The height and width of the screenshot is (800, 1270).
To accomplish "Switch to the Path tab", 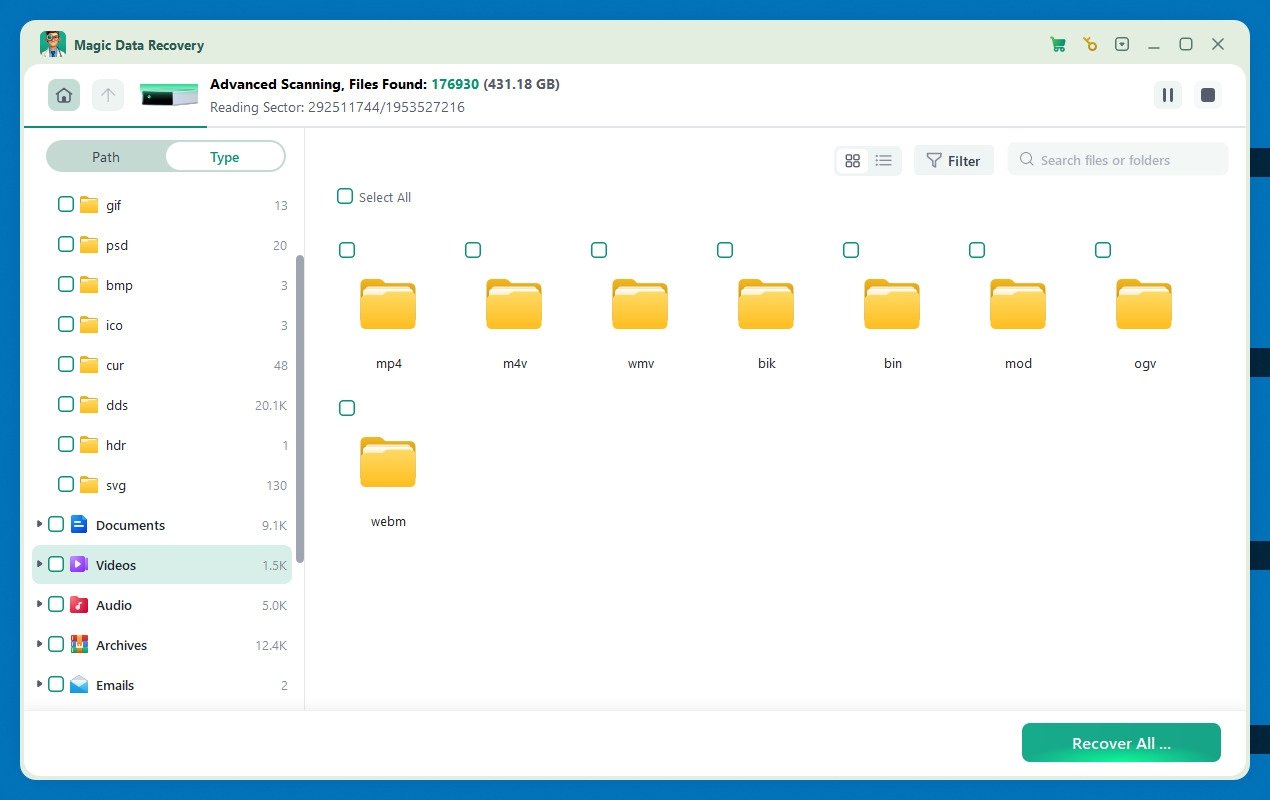I will [x=105, y=156].
